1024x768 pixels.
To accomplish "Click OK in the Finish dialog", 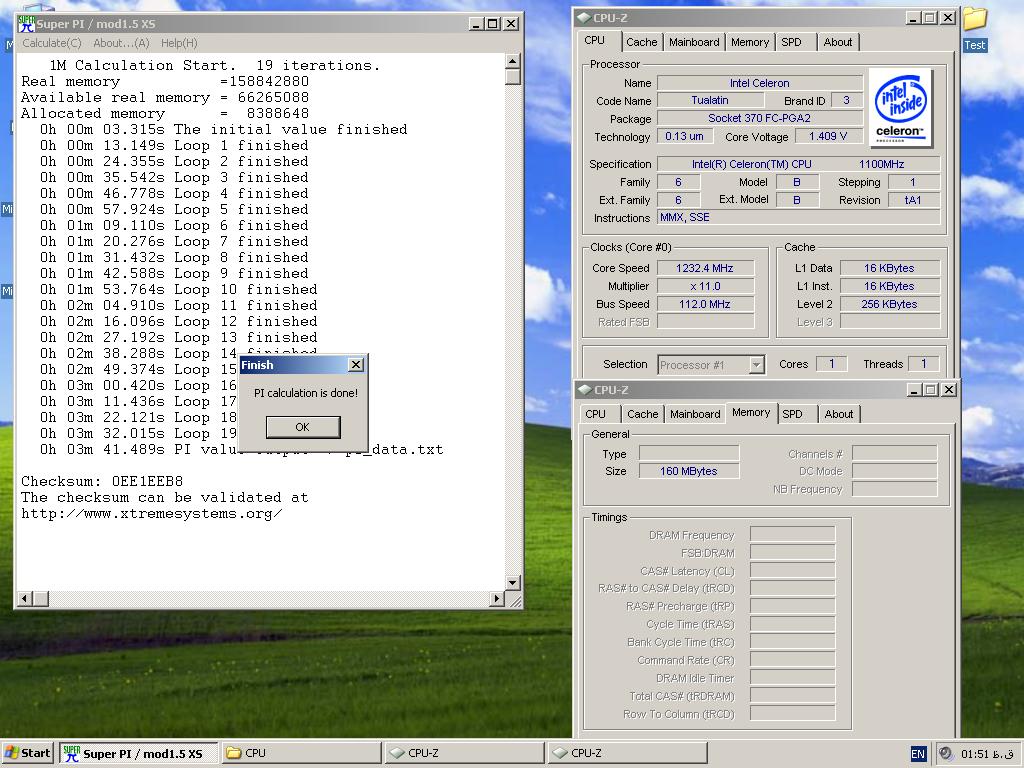I will click(x=303, y=427).
